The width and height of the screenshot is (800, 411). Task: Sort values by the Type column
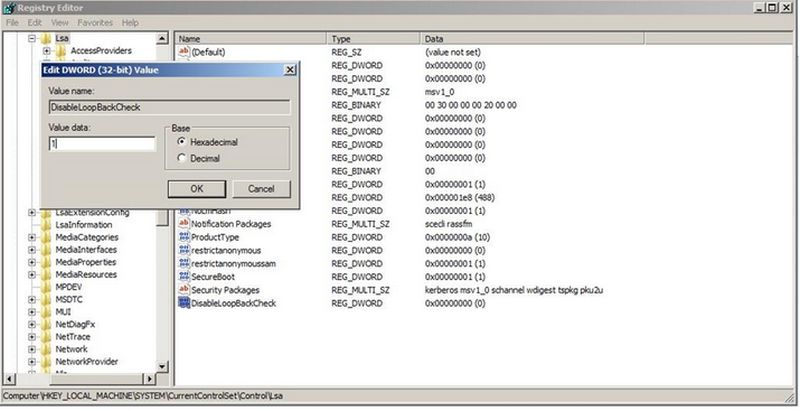(373, 39)
